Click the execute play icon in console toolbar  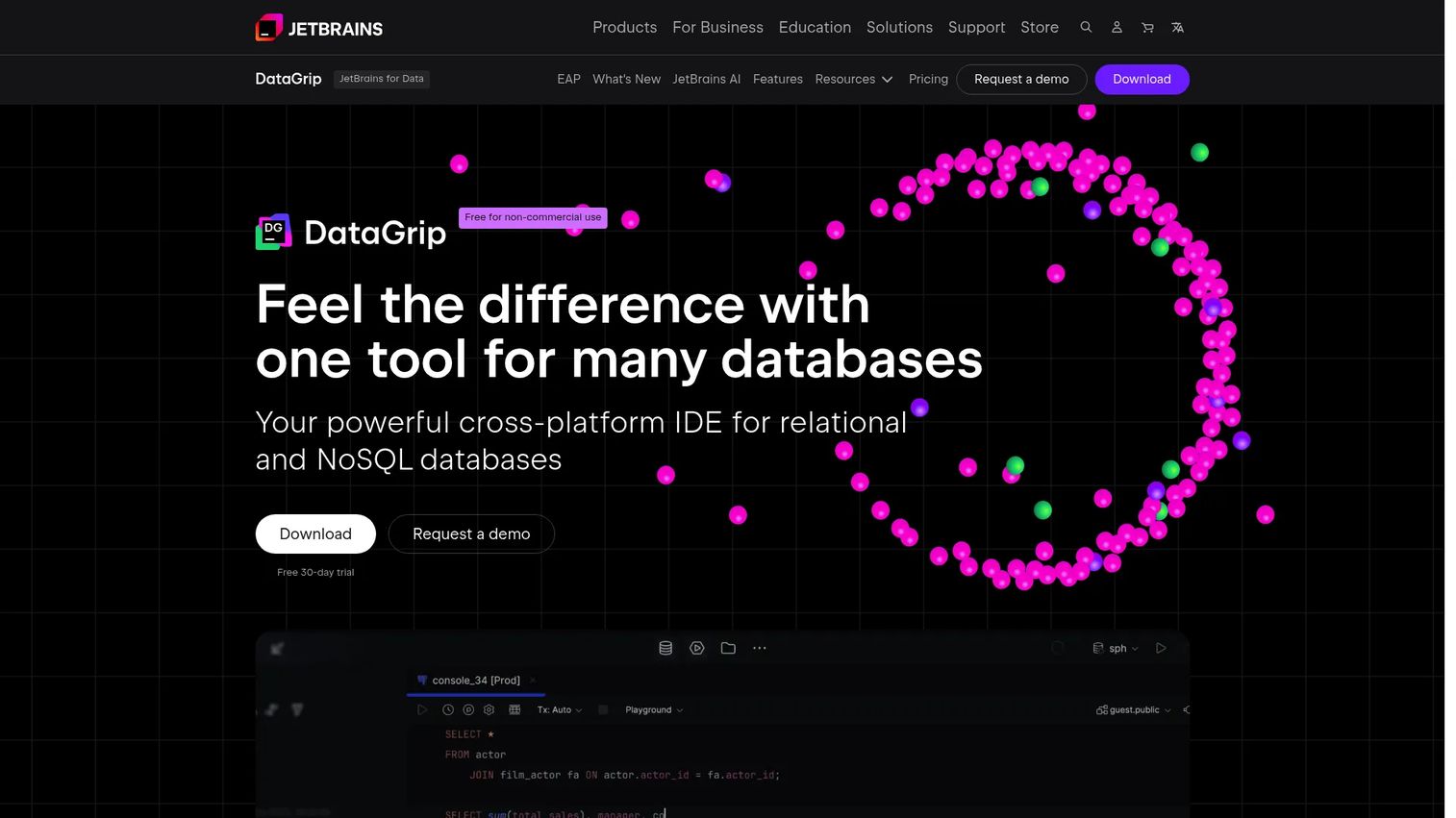(422, 709)
